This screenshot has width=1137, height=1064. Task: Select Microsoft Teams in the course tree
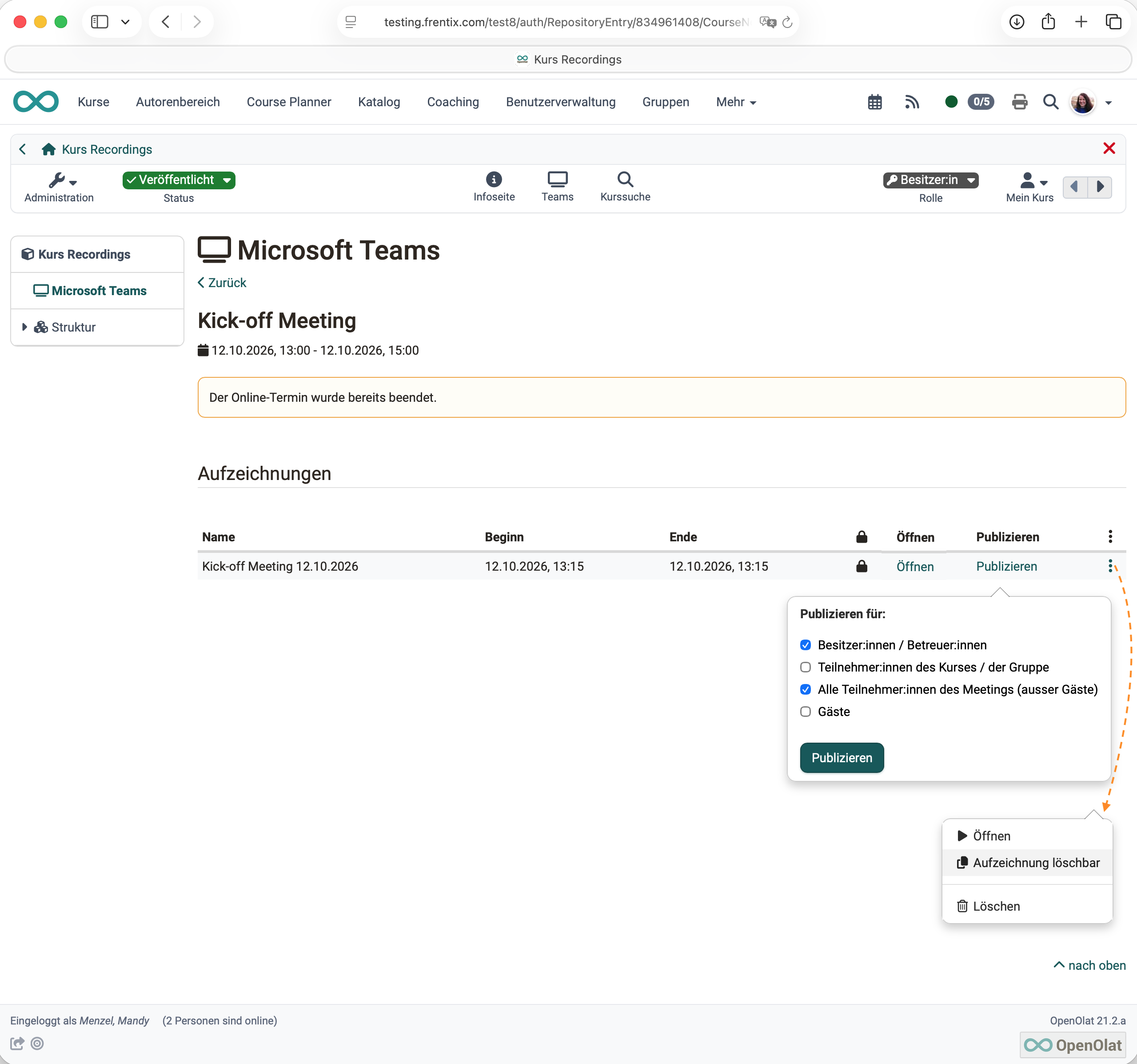[x=98, y=291]
